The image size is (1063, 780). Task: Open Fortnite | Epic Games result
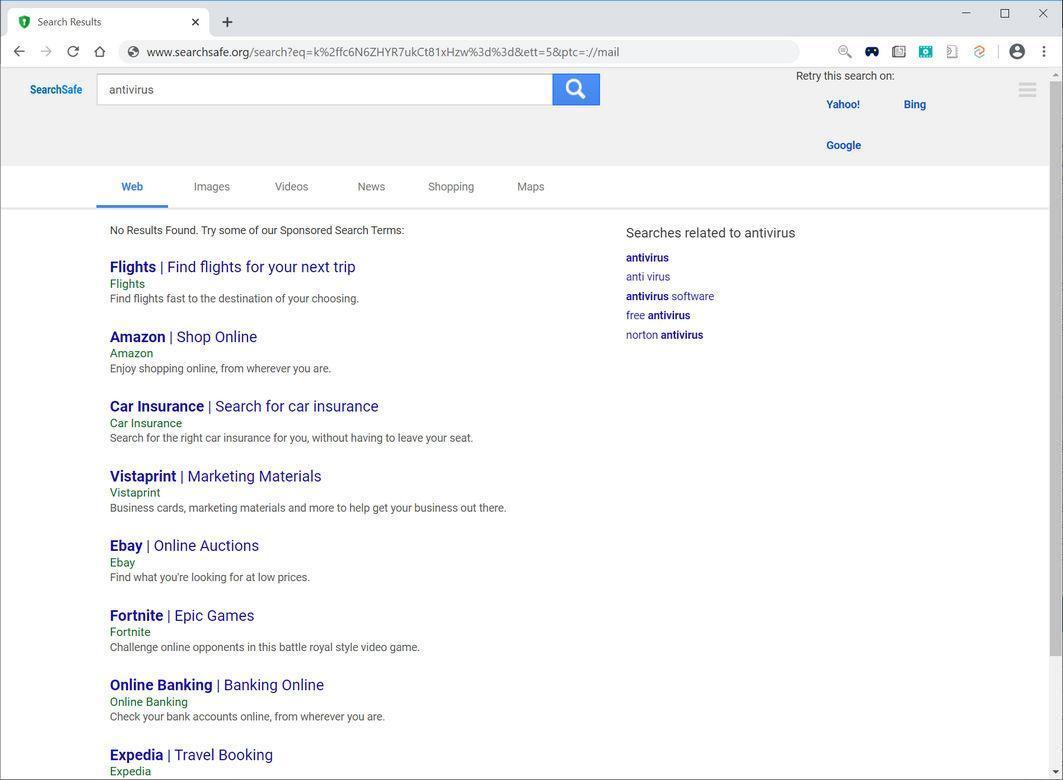pos(182,615)
